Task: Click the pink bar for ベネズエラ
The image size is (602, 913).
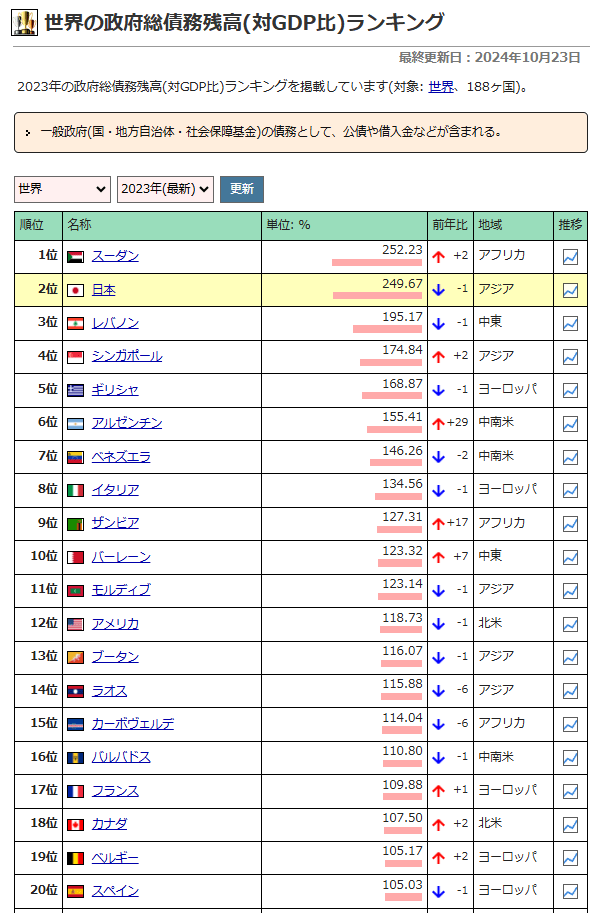Action: coord(396,463)
